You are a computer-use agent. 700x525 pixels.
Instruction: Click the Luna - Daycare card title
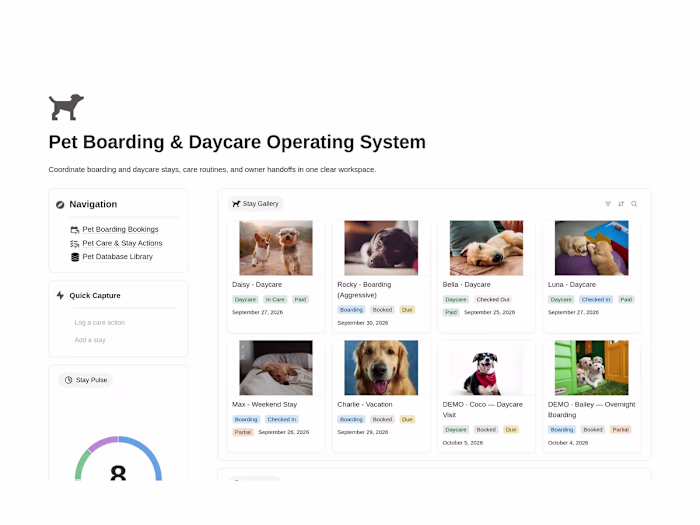tap(572, 284)
